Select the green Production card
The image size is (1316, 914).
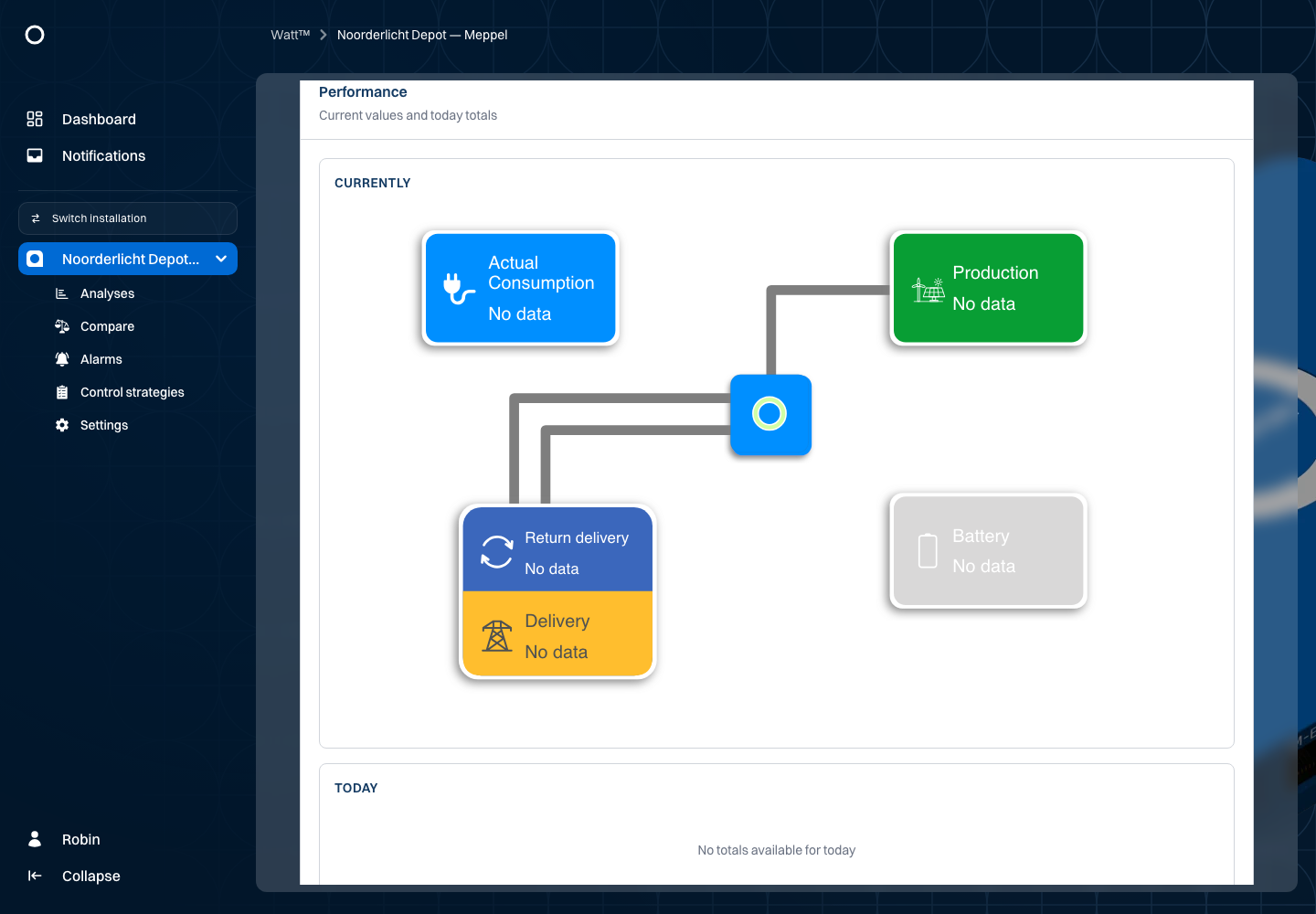click(x=989, y=288)
